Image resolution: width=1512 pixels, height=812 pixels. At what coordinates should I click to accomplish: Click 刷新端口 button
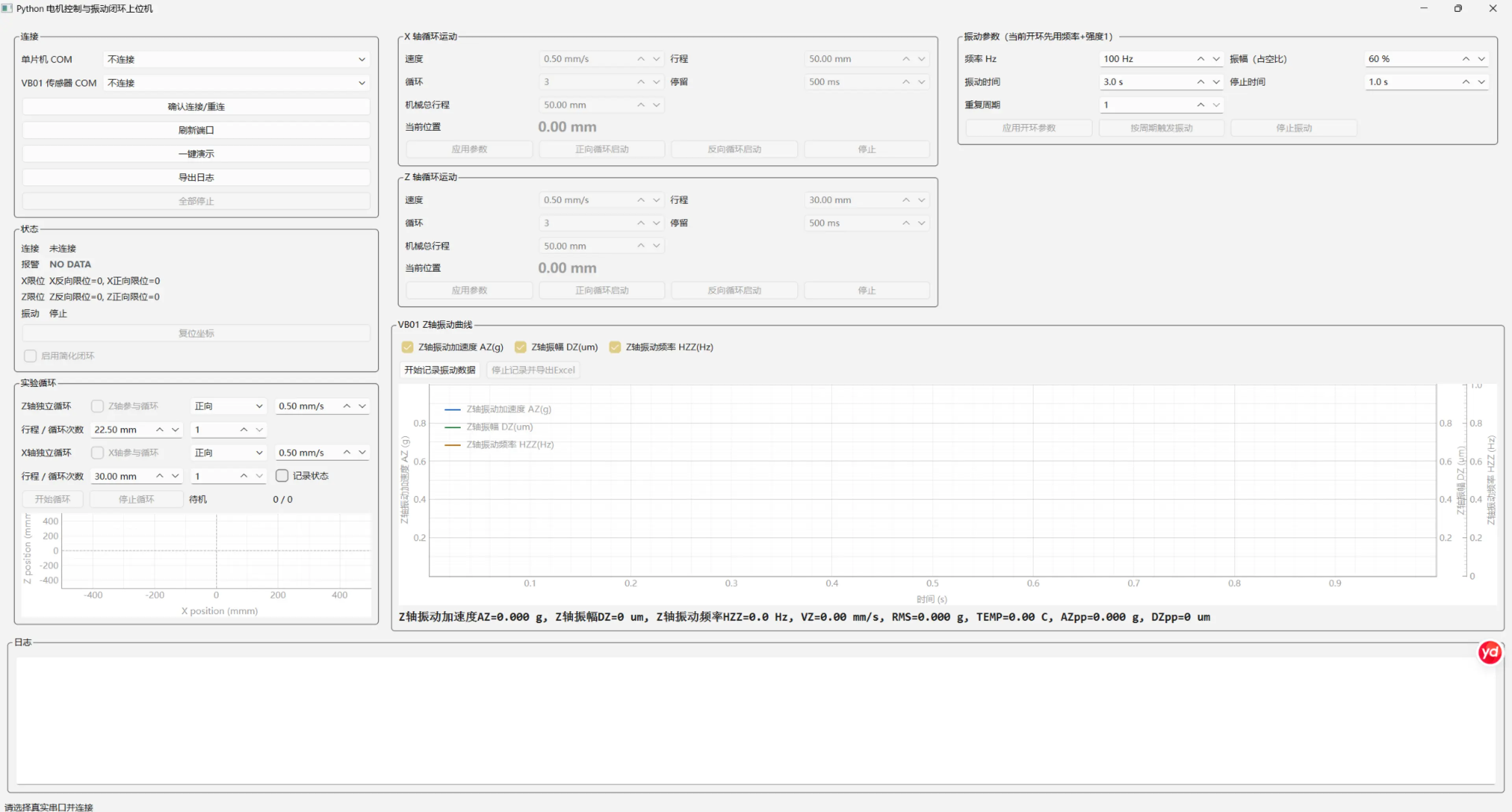[x=196, y=130]
